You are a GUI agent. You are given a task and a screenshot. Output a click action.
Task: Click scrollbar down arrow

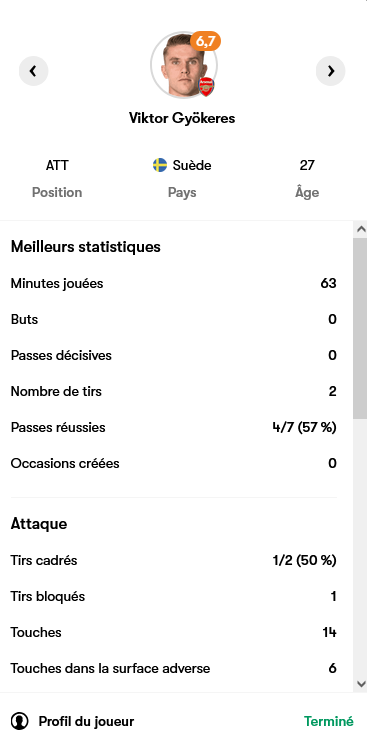click(x=361, y=683)
